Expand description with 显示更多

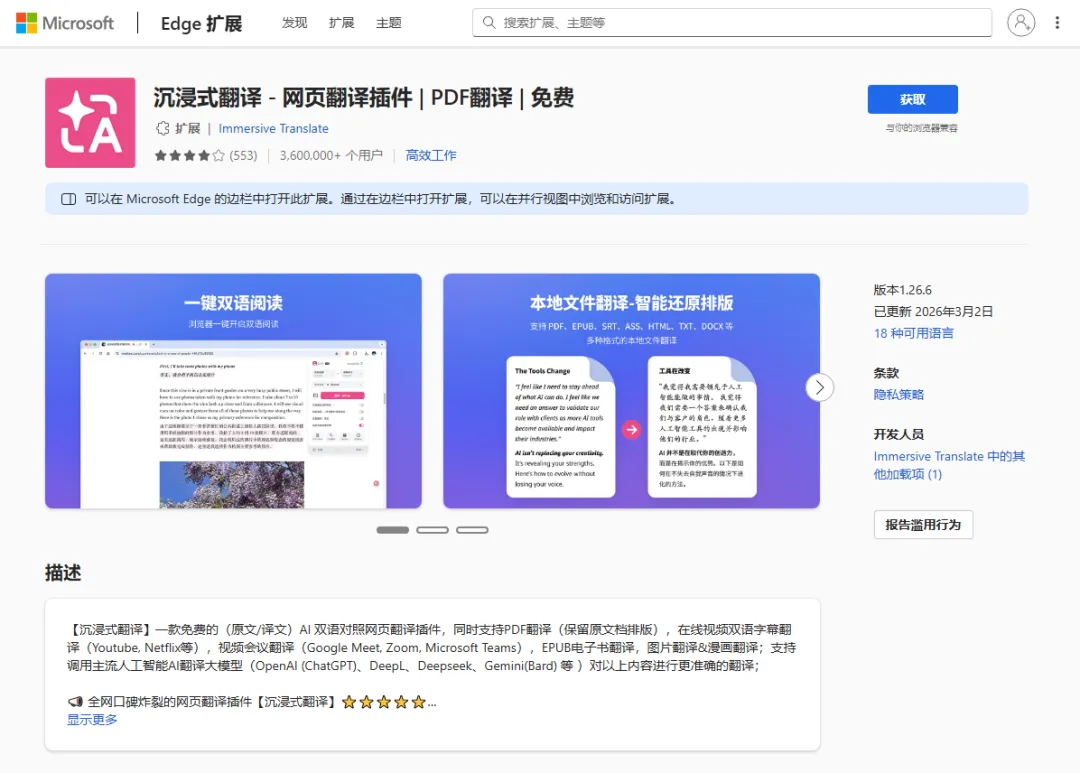(x=92, y=719)
